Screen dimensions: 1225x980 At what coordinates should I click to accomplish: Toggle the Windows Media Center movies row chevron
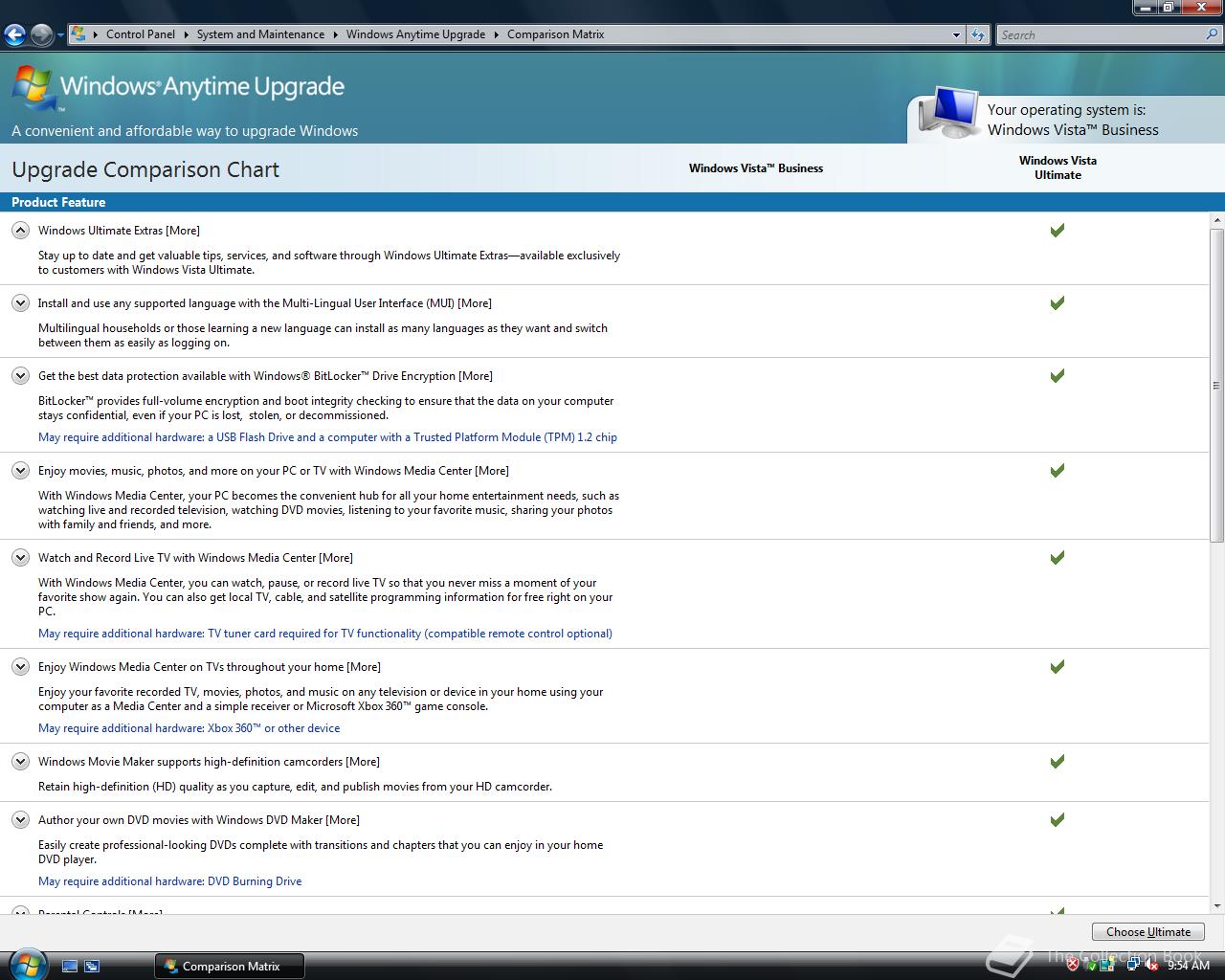pyautogui.click(x=20, y=470)
